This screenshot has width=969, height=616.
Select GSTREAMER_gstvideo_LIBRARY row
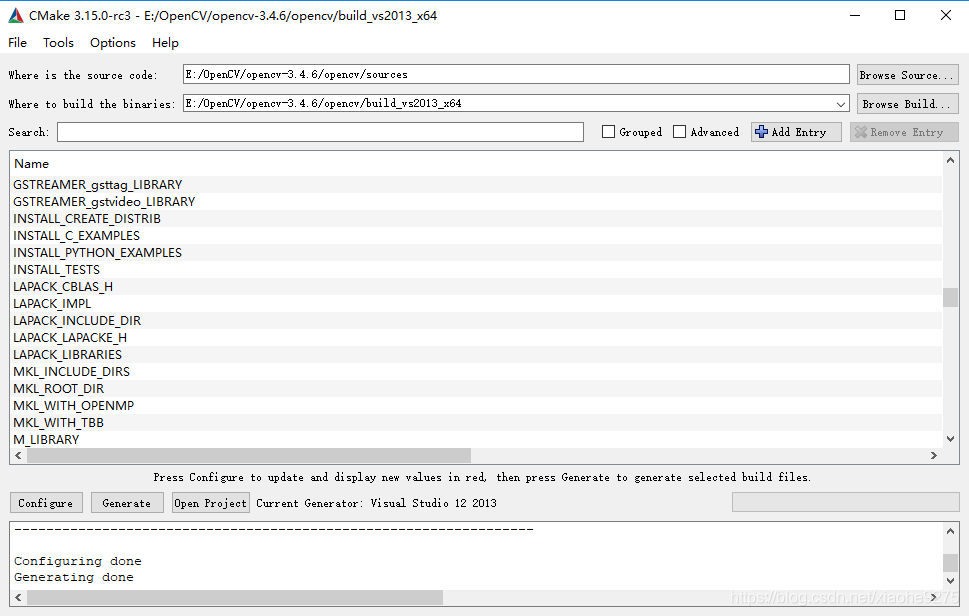(x=476, y=201)
